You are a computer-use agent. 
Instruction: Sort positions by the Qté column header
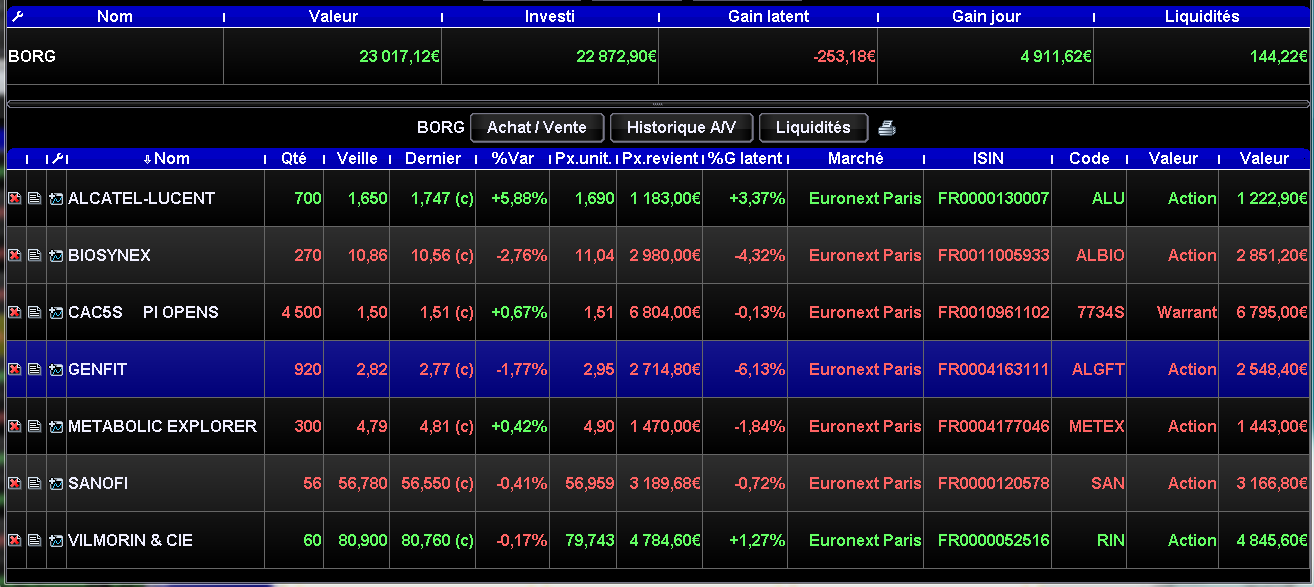(x=294, y=158)
